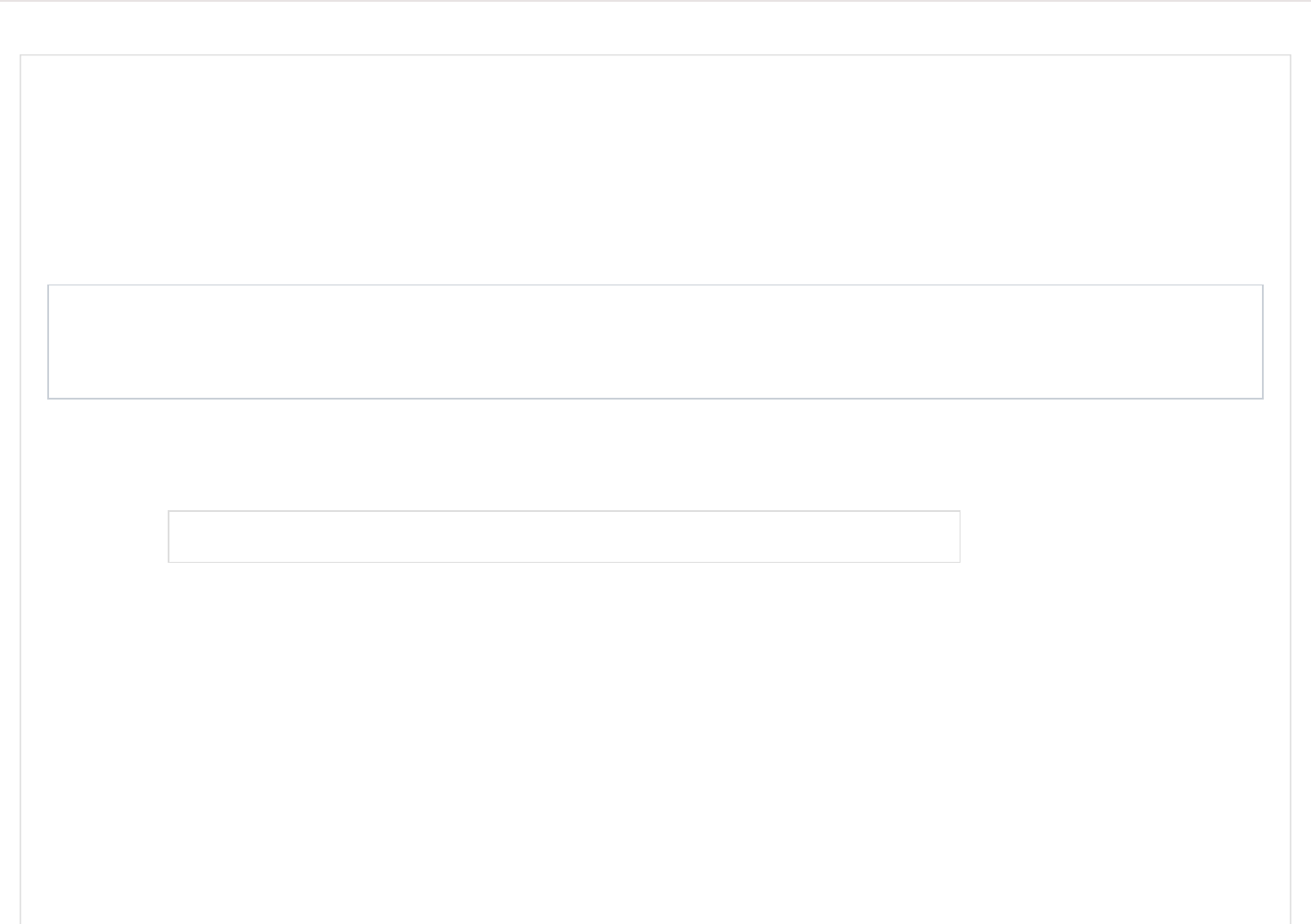Click the top strip above the outer panel
The width and height of the screenshot is (1311, 924).
click(655, 27)
